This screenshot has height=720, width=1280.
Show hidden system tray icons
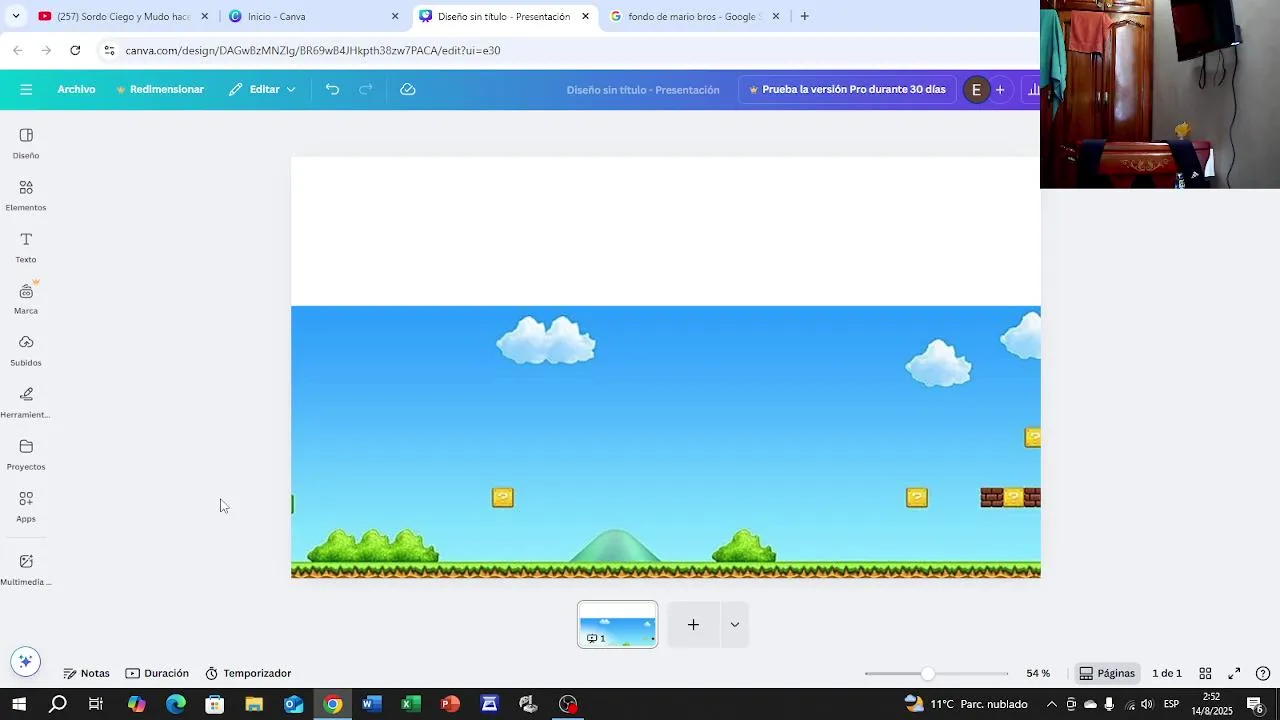click(x=1051, y=704)
